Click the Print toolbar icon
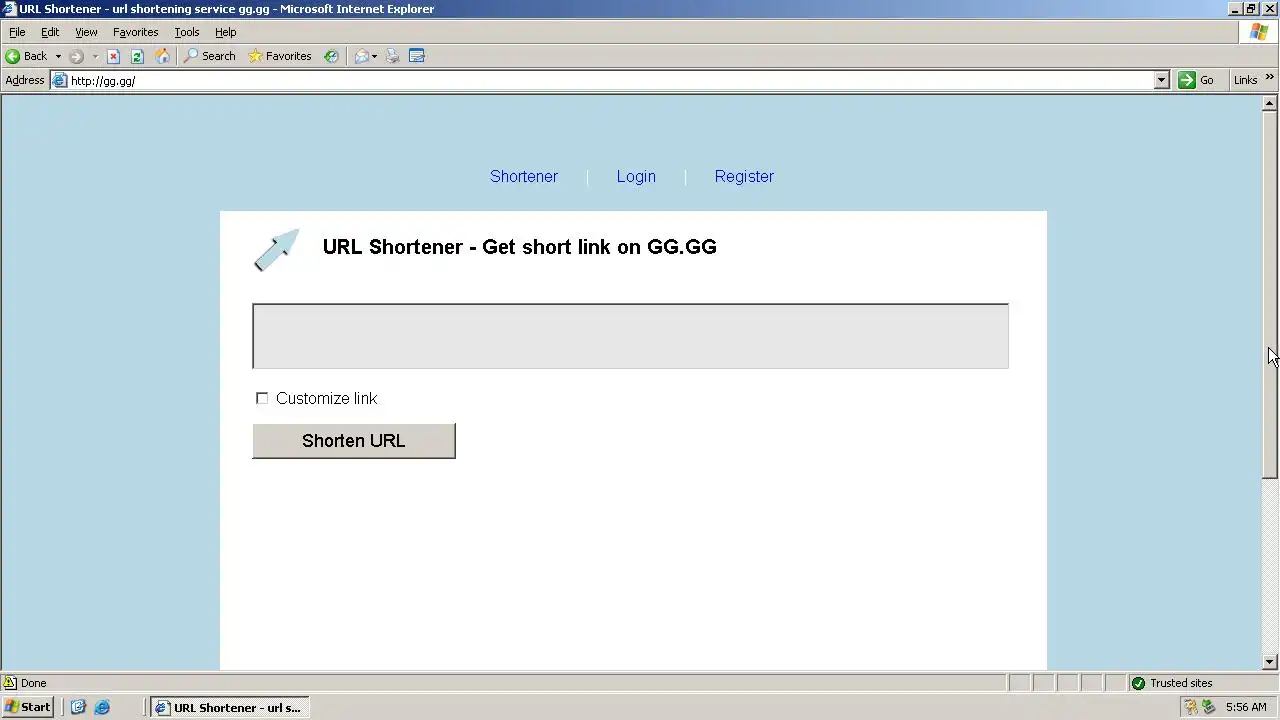This screenshot has width=1280, height=720. 392,56
